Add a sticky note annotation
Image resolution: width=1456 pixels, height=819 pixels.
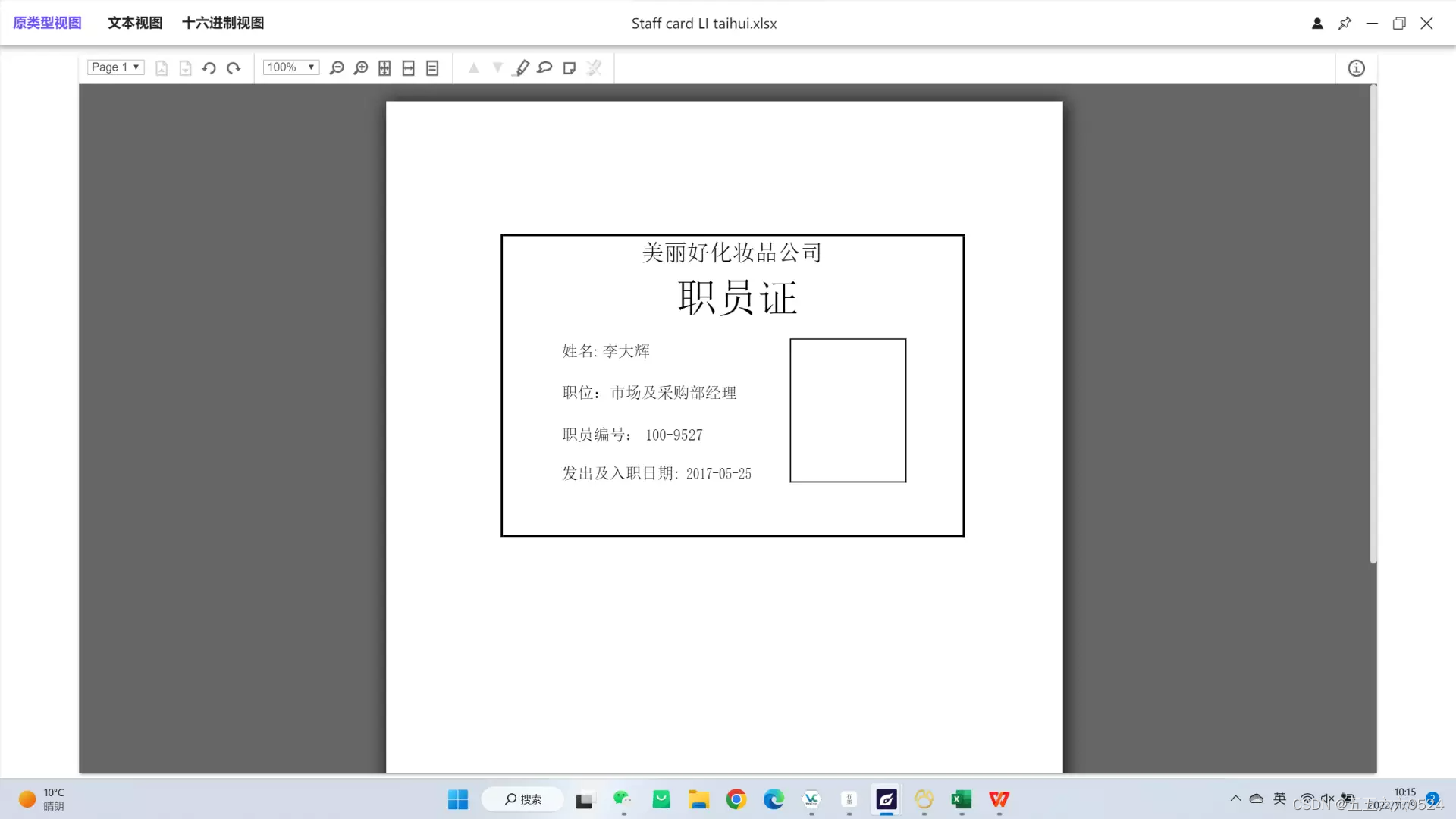(x=570, y=68)
